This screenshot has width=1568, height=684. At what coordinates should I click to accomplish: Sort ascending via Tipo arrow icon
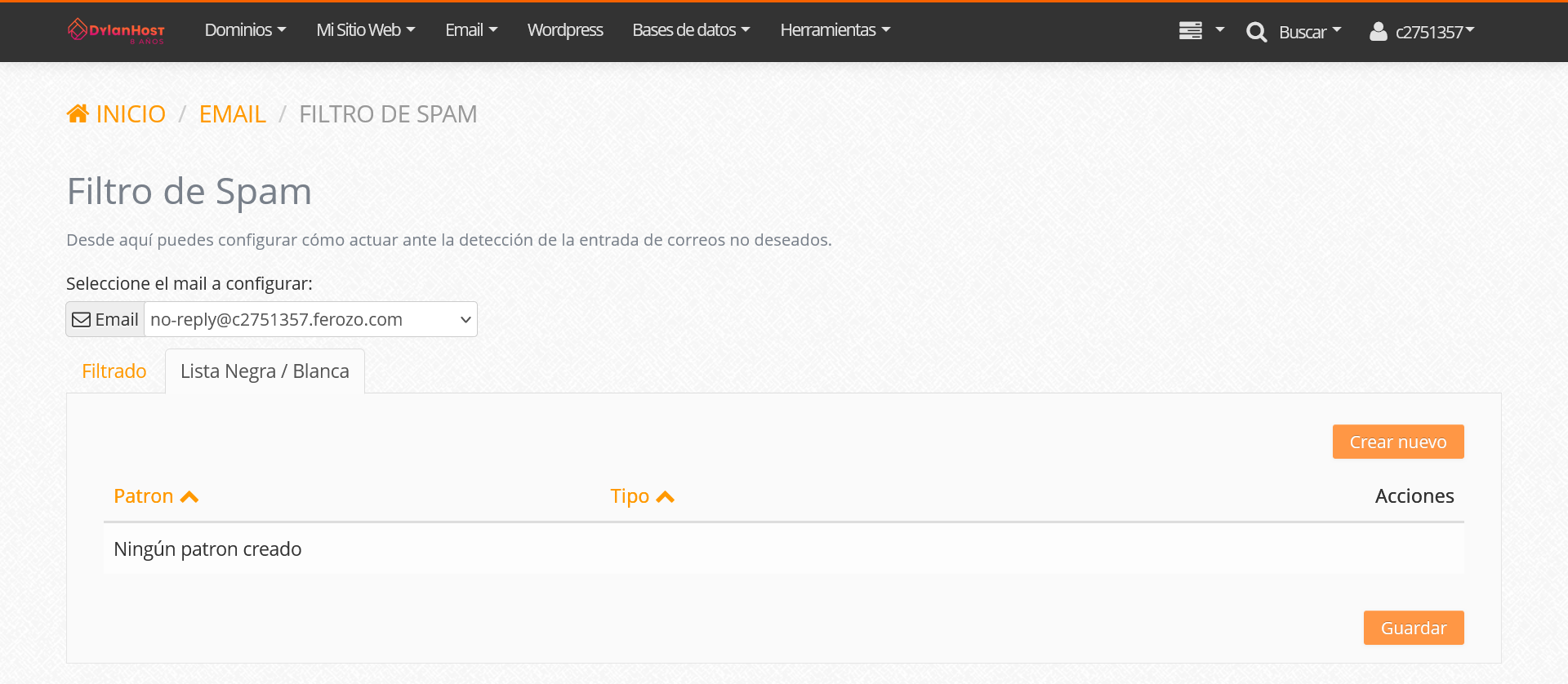pyautogui.click(x=666, y=496)
